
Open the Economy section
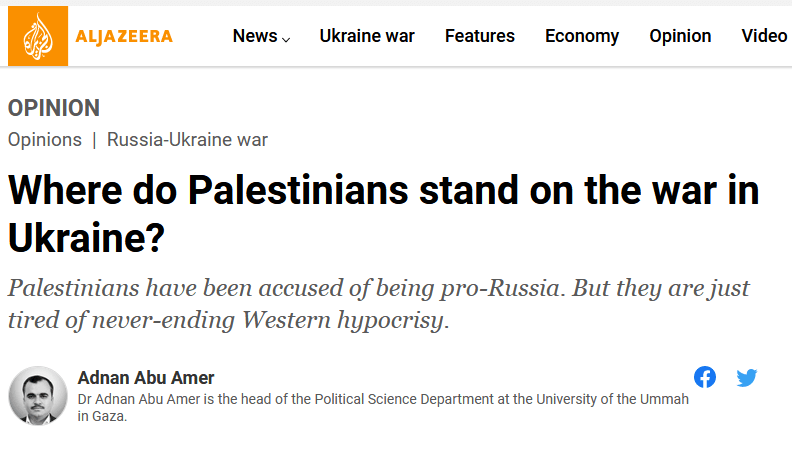coord(582,36)
